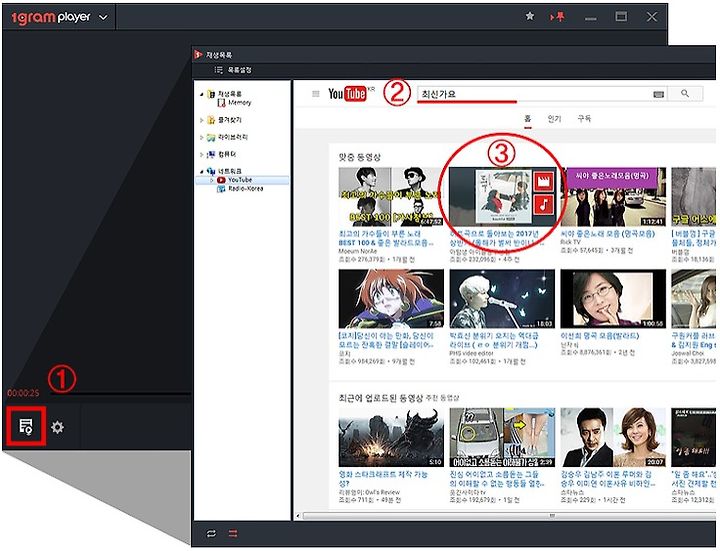Click the 최근에 업로드된 동영상 heading
The width and height of the screenshot is (720, 551).
(381, 398)
